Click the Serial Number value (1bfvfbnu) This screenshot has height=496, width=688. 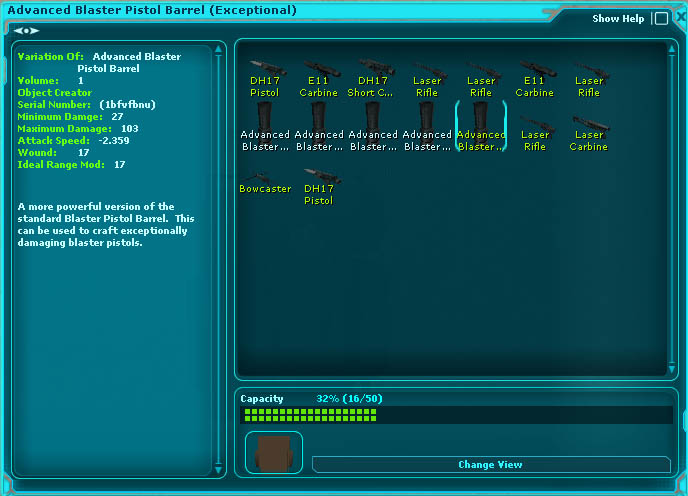tap(127, 104)
